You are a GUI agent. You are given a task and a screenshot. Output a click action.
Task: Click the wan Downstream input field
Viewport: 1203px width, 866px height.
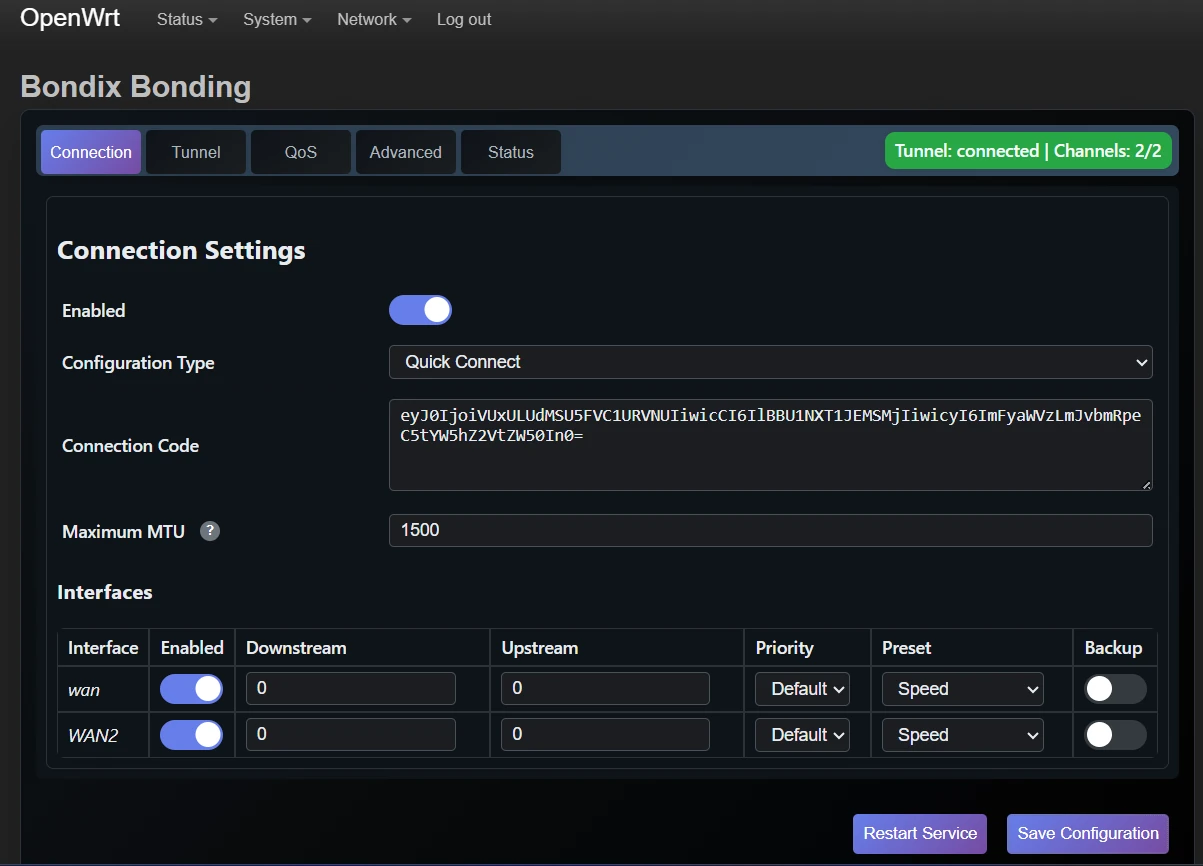351,689
